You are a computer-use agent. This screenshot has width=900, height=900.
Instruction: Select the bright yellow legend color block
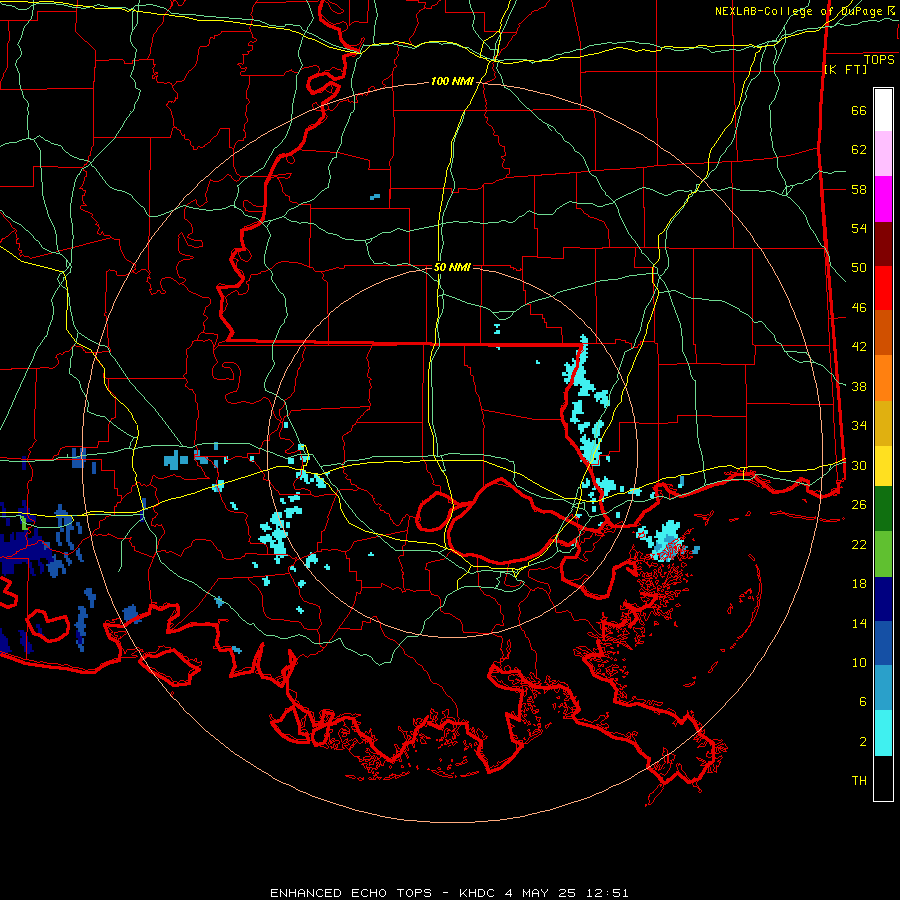tap(883, 466)
